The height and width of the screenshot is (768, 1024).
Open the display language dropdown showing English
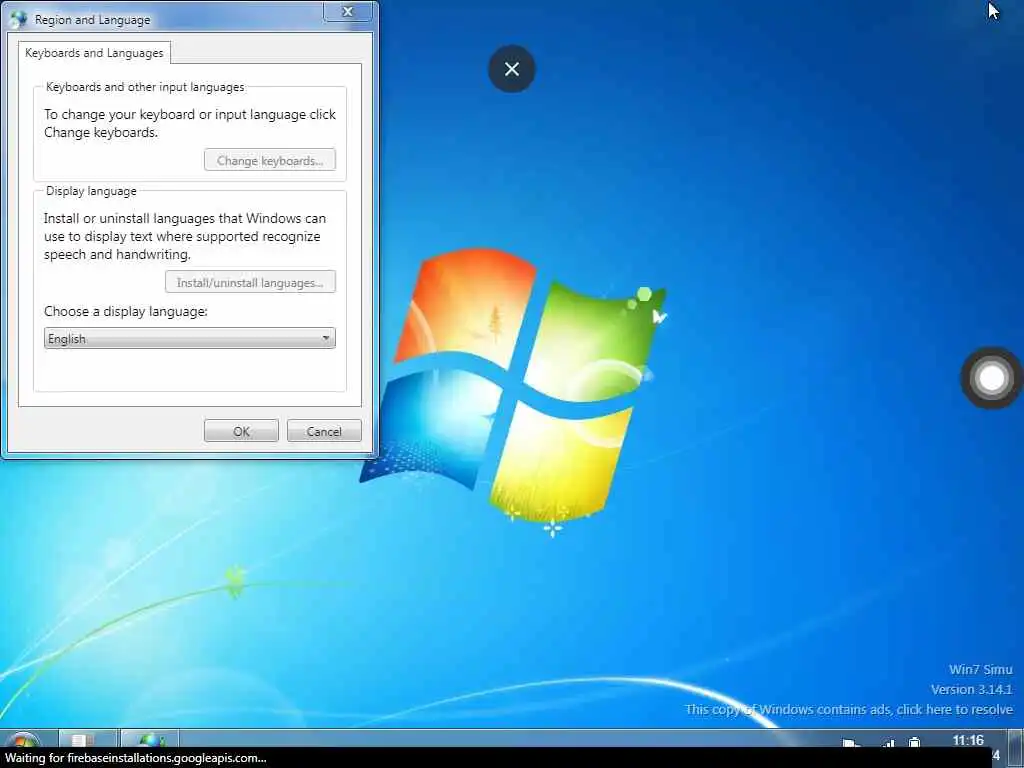tap(189, 338)
